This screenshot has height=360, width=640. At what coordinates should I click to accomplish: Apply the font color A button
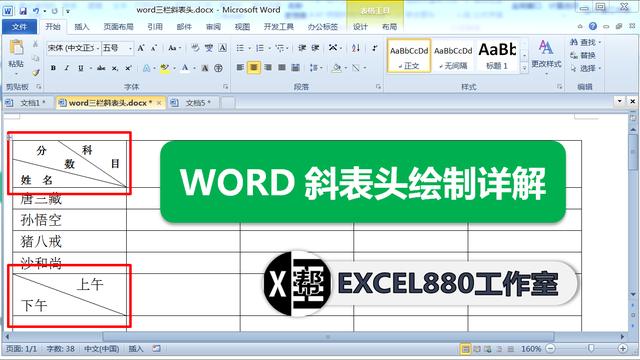tap(185, 68)
